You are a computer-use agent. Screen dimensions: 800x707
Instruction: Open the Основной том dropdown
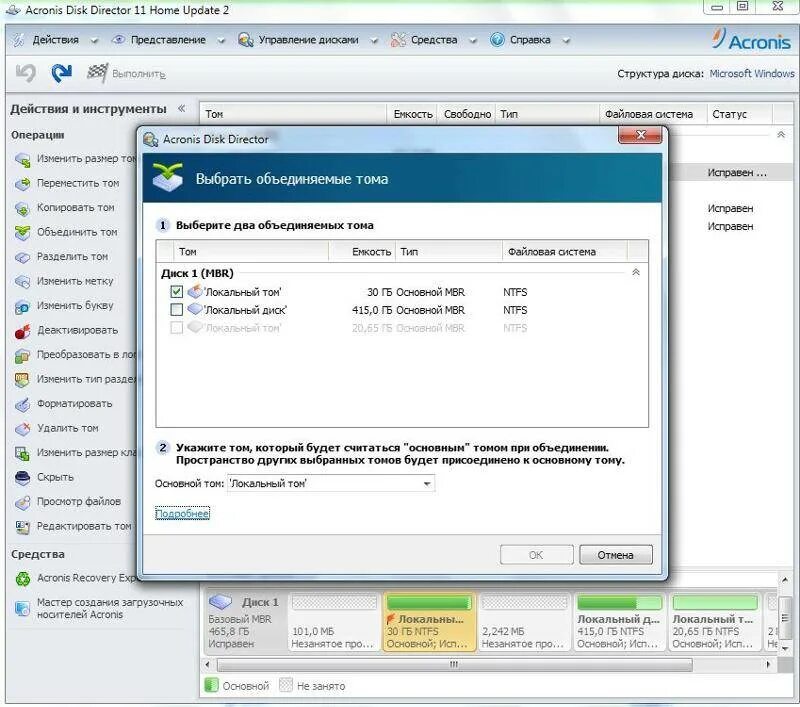(x=427, y=484)
